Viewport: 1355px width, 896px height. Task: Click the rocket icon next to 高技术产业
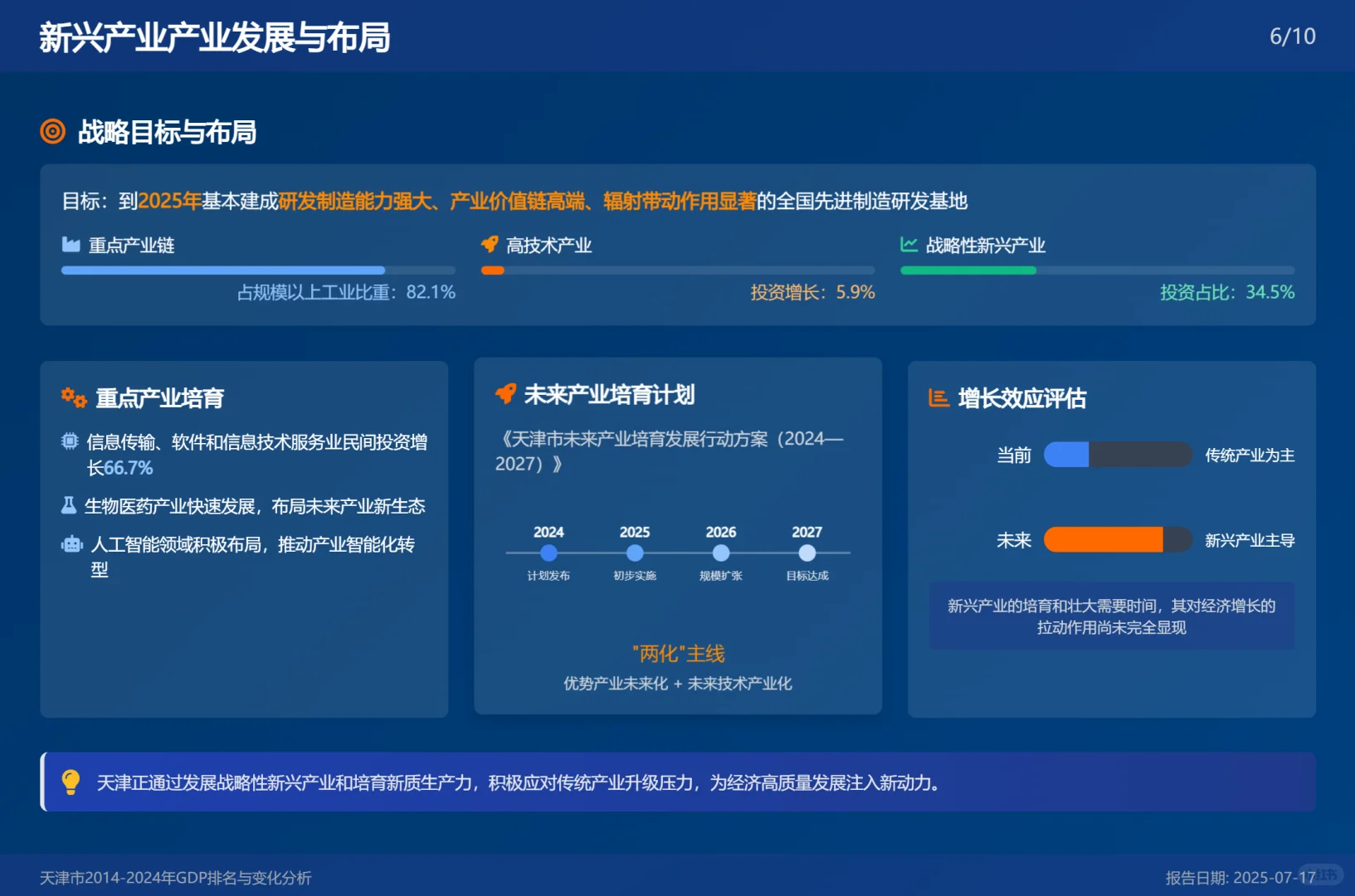tap(490, 244)
